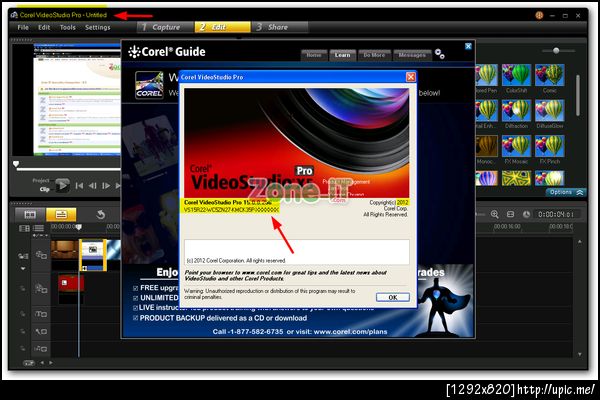Viewport: 600px width, 400px height.
Task: Toggle ripple editing for Overlay Track
Action: [x=23, y=288]
